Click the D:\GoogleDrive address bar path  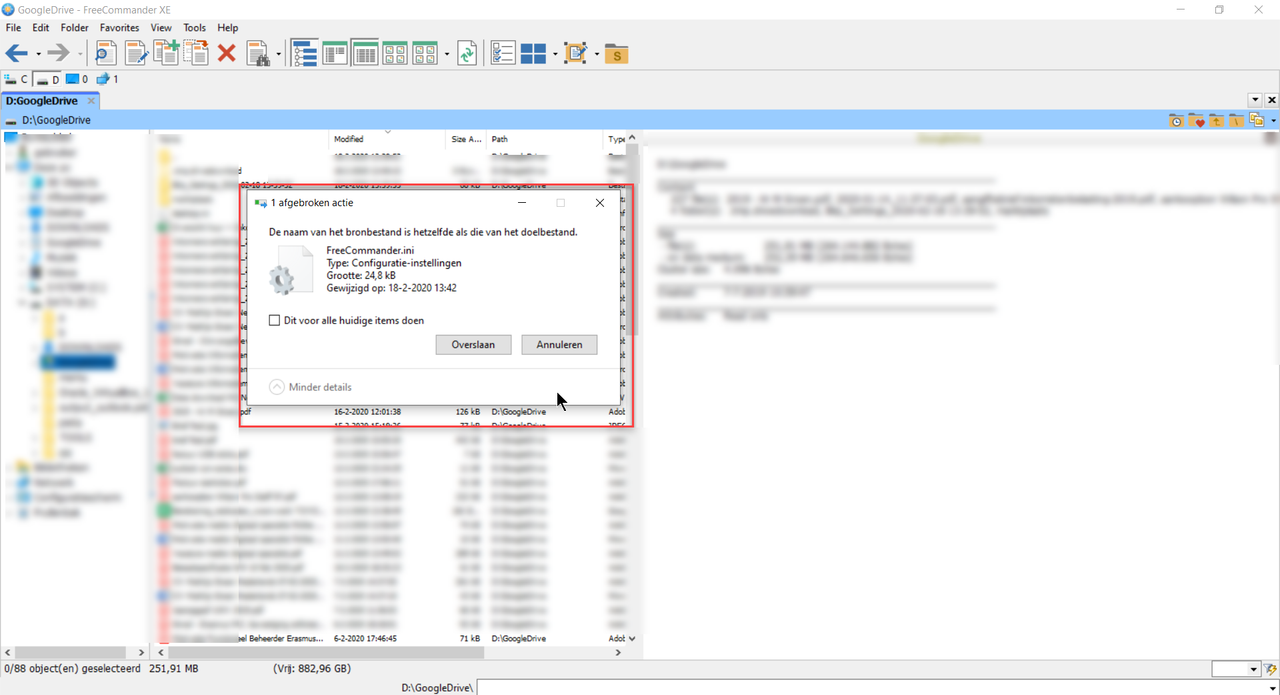click(x=56, y=120)
